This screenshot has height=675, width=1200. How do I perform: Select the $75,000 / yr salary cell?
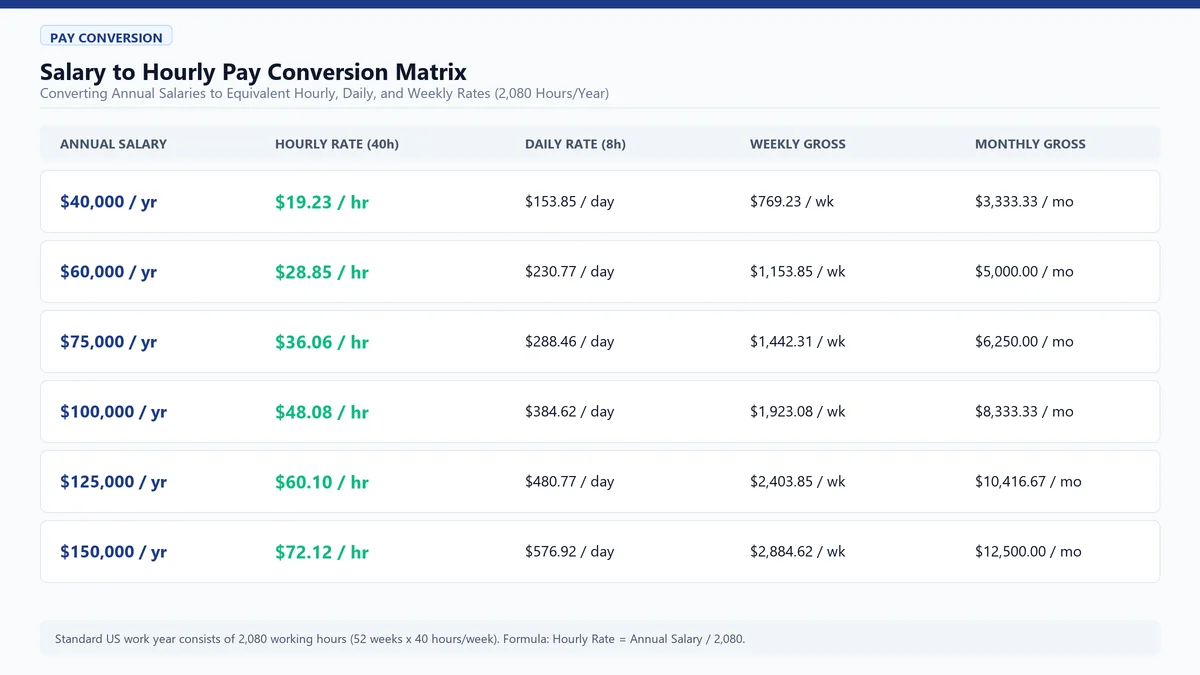(x=108, y=342)
